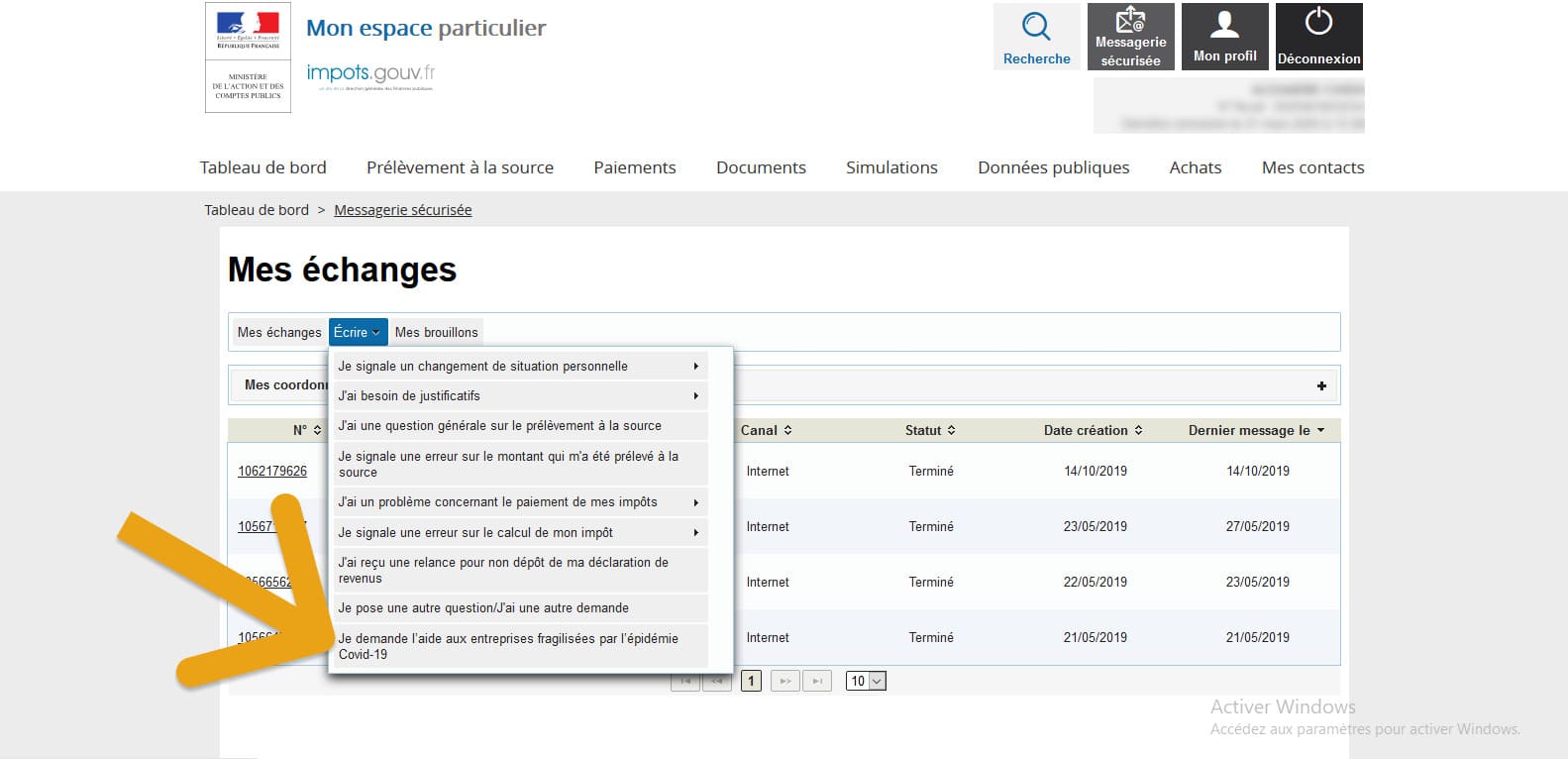
Task: Open Mes contacts navigation item
Action: click(1312, 167)
